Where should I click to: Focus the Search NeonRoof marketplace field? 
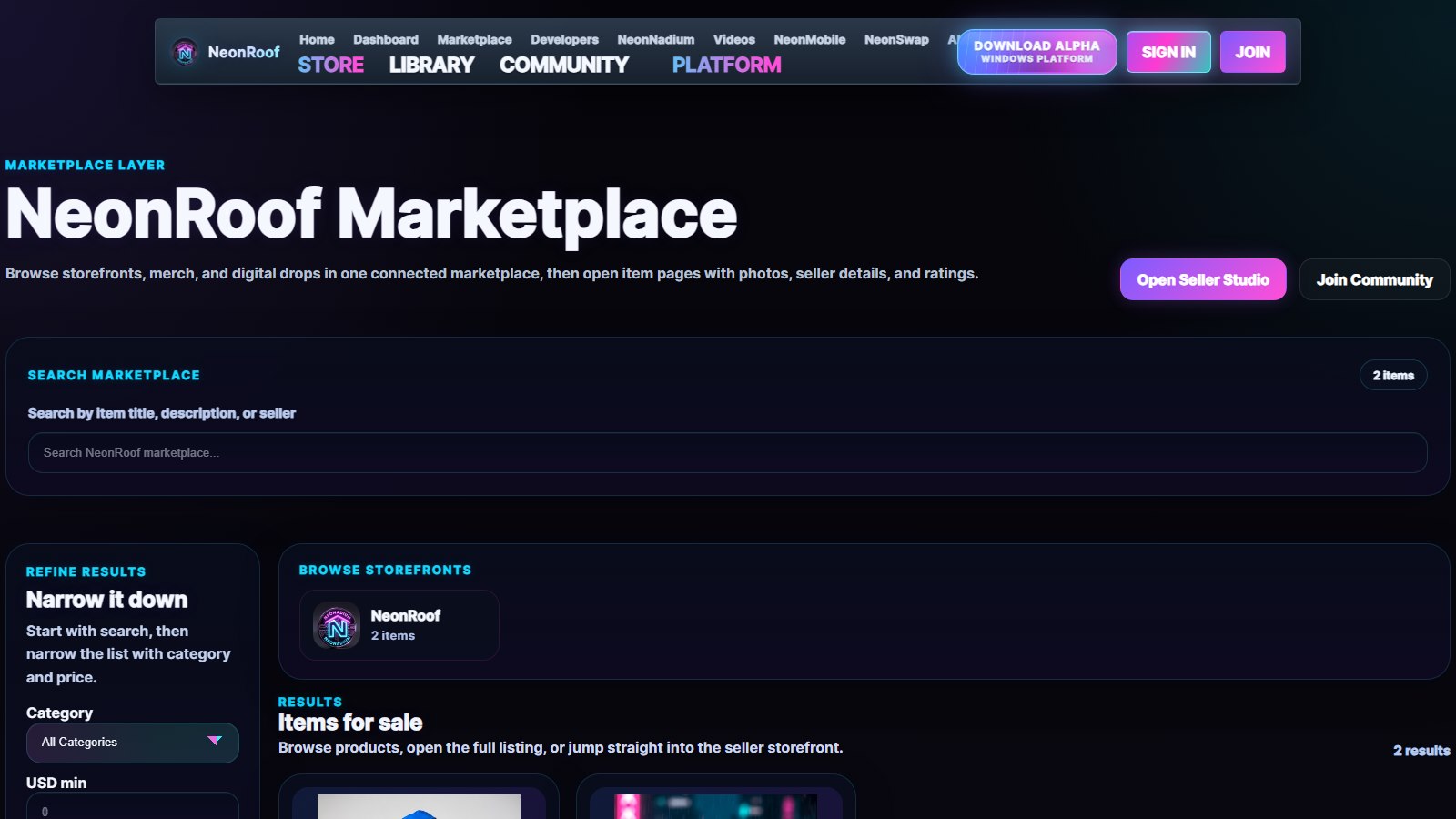[x=727, y=452]
